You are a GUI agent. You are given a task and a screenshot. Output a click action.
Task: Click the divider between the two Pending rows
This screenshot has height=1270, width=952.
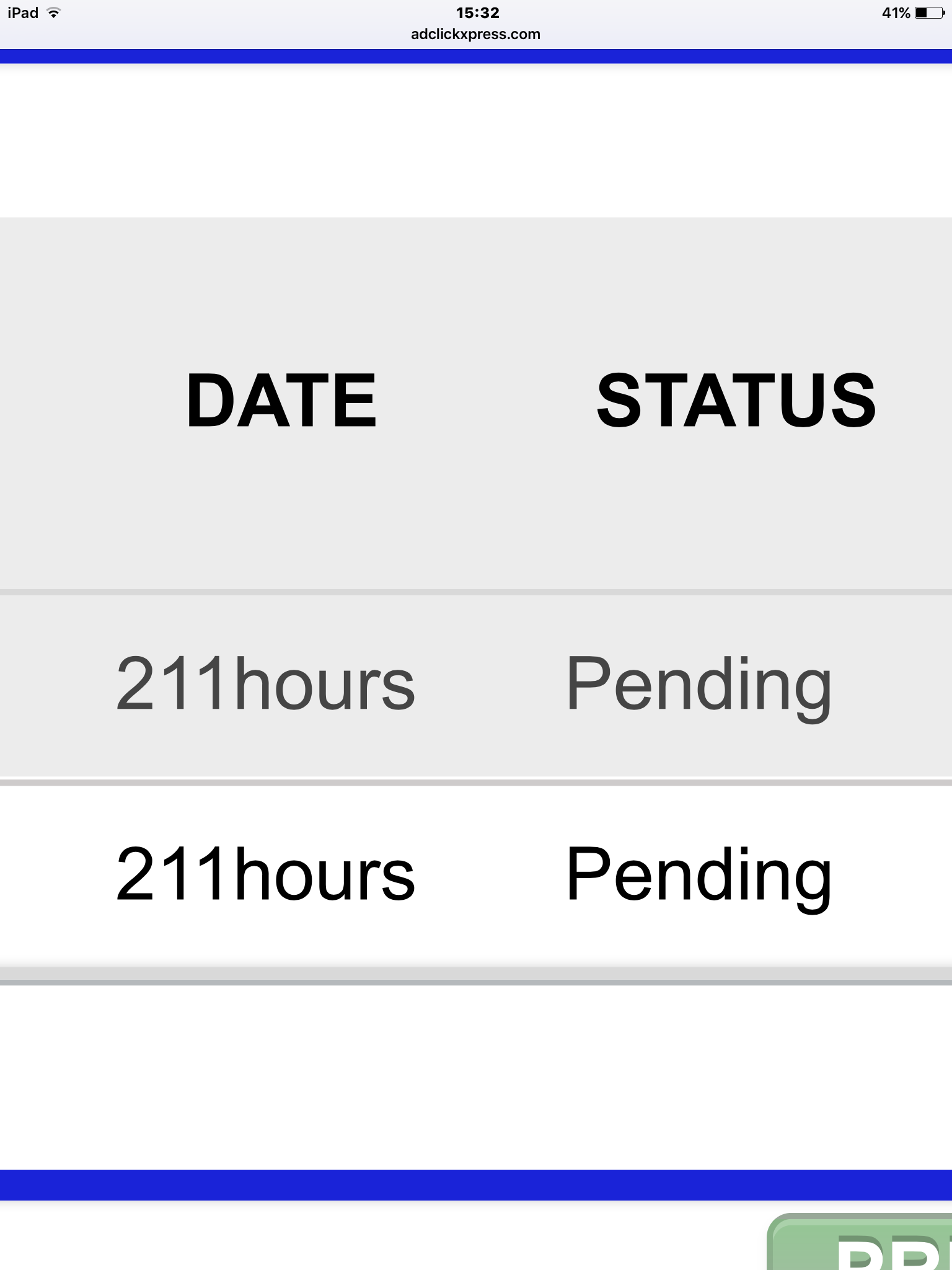click(x=475, y=783)
